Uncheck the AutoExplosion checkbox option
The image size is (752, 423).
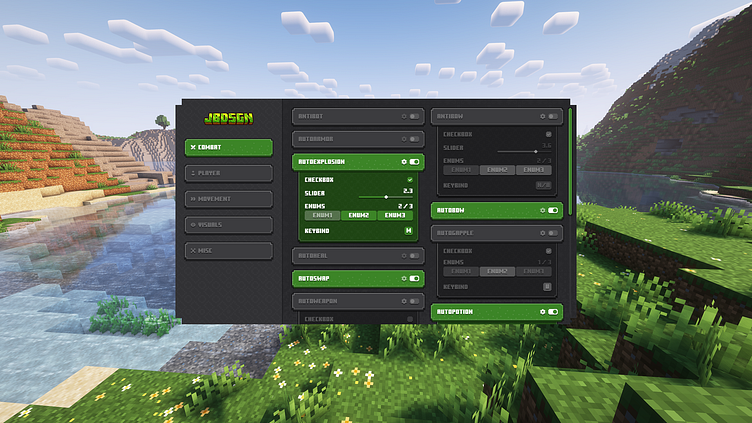(410, 180)
